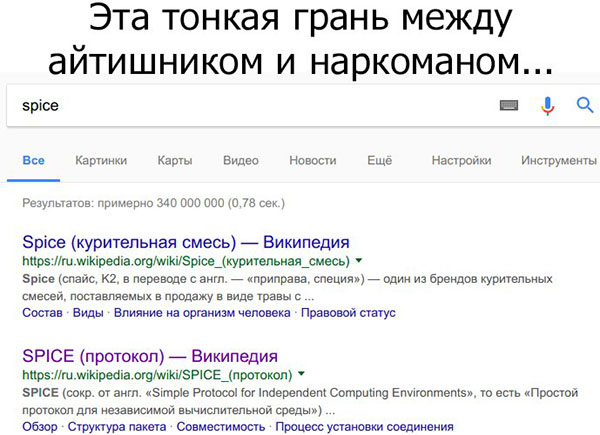Click the on-screen keyboard icon
Viewport: 600px width, 435px height.
click(x=510, y=105)
